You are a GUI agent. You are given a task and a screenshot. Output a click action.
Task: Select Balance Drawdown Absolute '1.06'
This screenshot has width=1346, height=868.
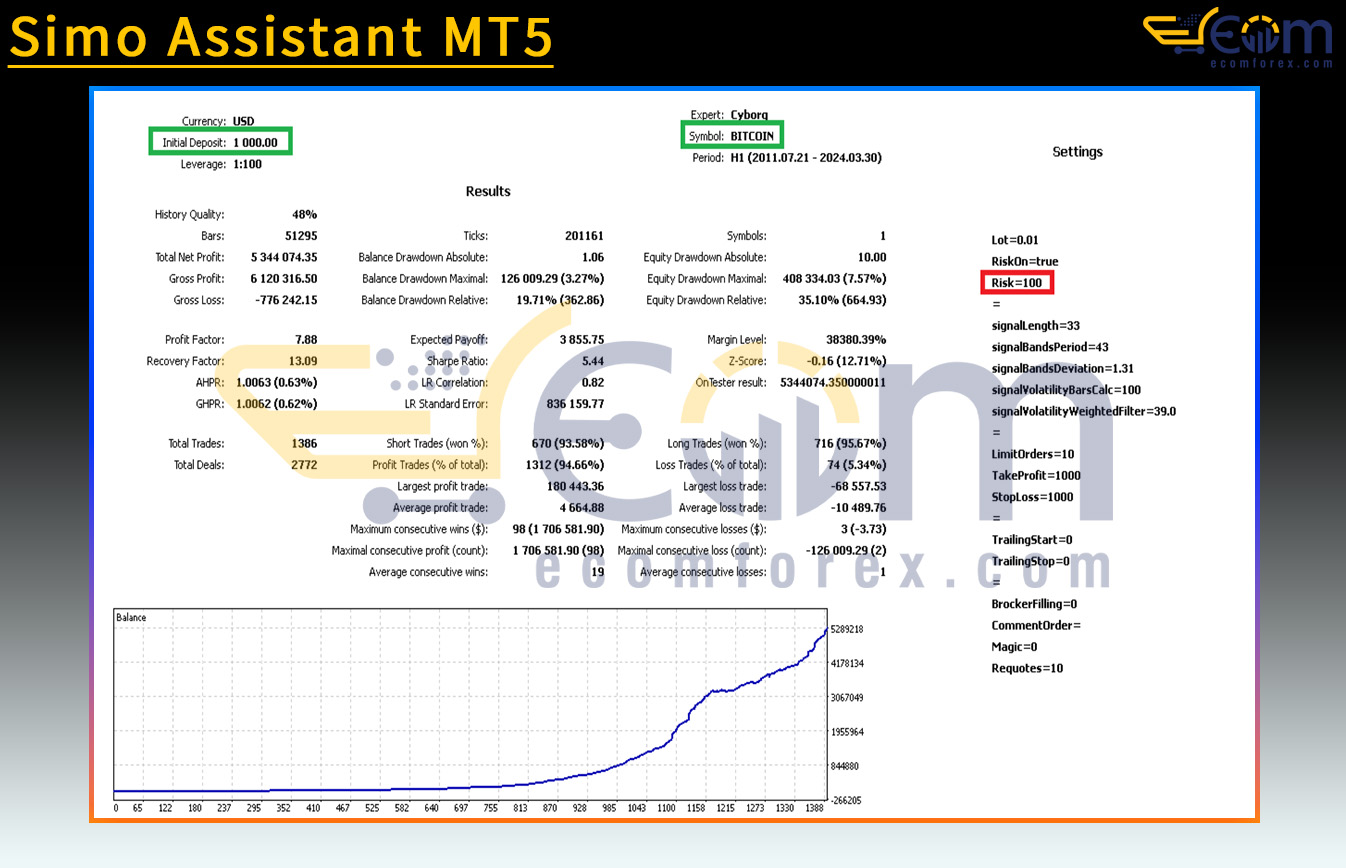coord(592,258)
